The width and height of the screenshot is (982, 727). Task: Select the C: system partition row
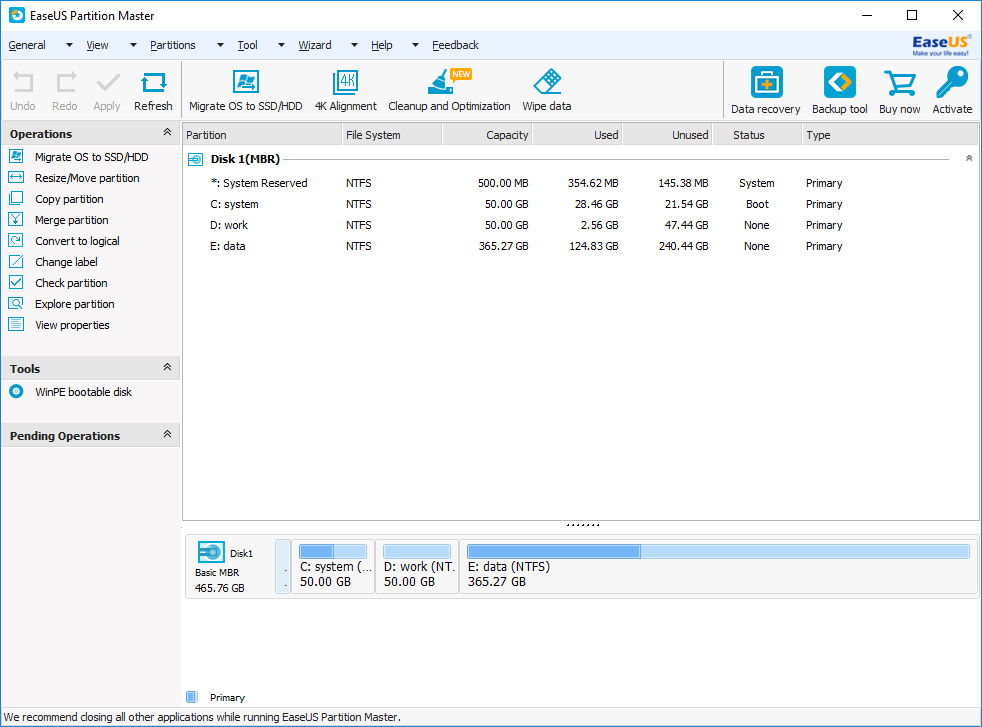click(x=581, y=204)
